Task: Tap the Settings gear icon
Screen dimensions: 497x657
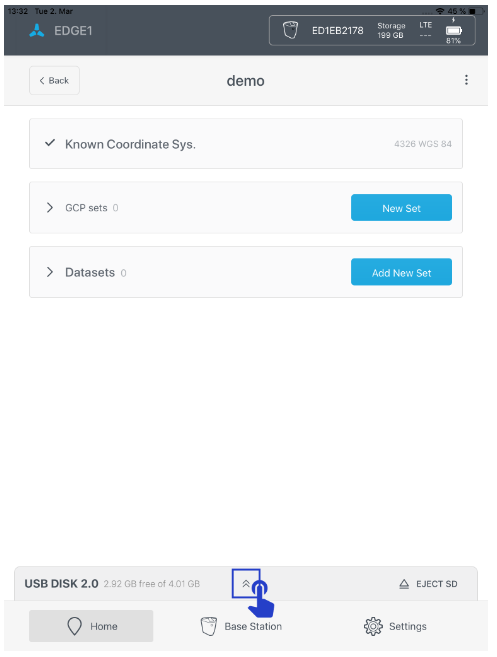Action: pyautogui.click(x=373, y=626)
